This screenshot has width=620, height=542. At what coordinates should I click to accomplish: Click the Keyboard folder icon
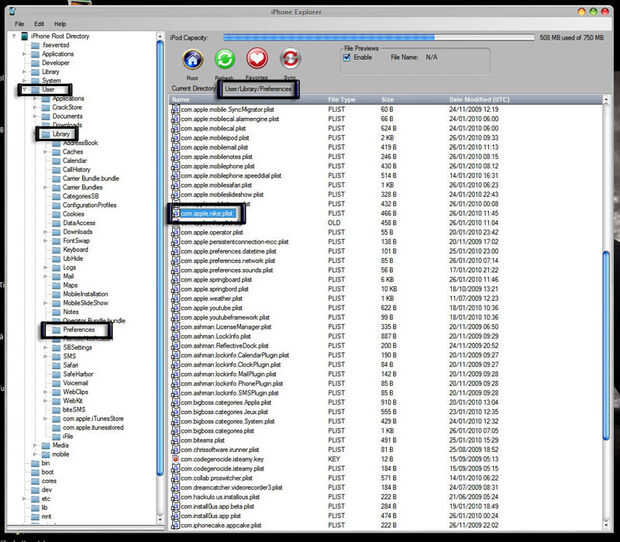click(x=56, y=249)
